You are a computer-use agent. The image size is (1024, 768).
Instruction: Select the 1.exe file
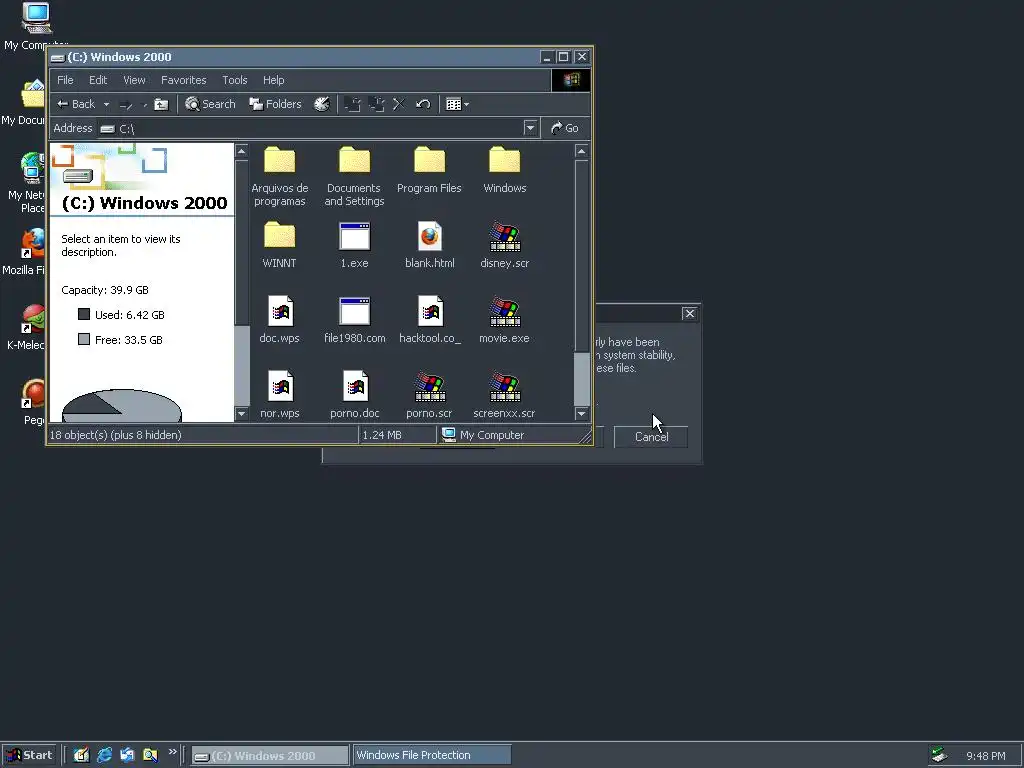tap(355, 245)
